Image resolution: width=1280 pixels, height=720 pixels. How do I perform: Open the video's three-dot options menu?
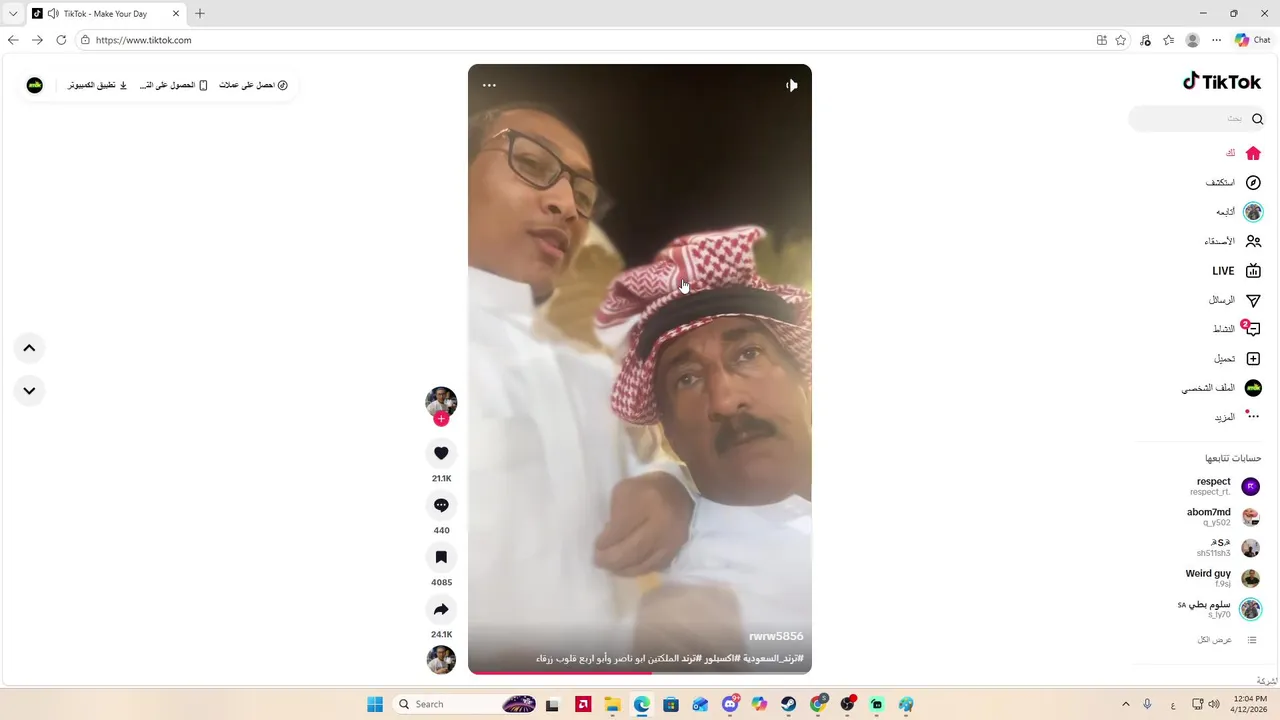click(x=489, y=85)
